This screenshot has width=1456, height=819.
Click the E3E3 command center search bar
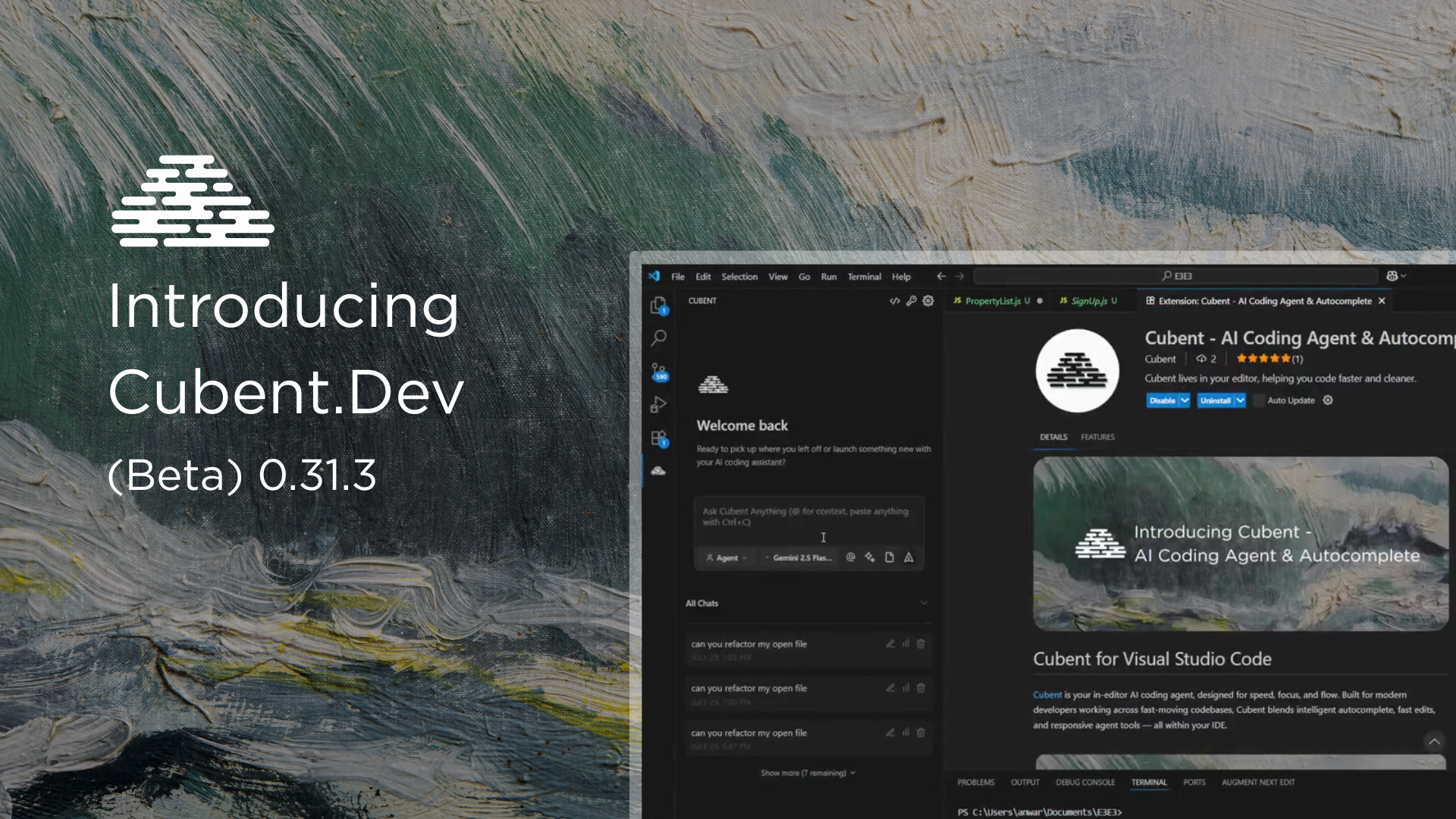(1175, 276)
